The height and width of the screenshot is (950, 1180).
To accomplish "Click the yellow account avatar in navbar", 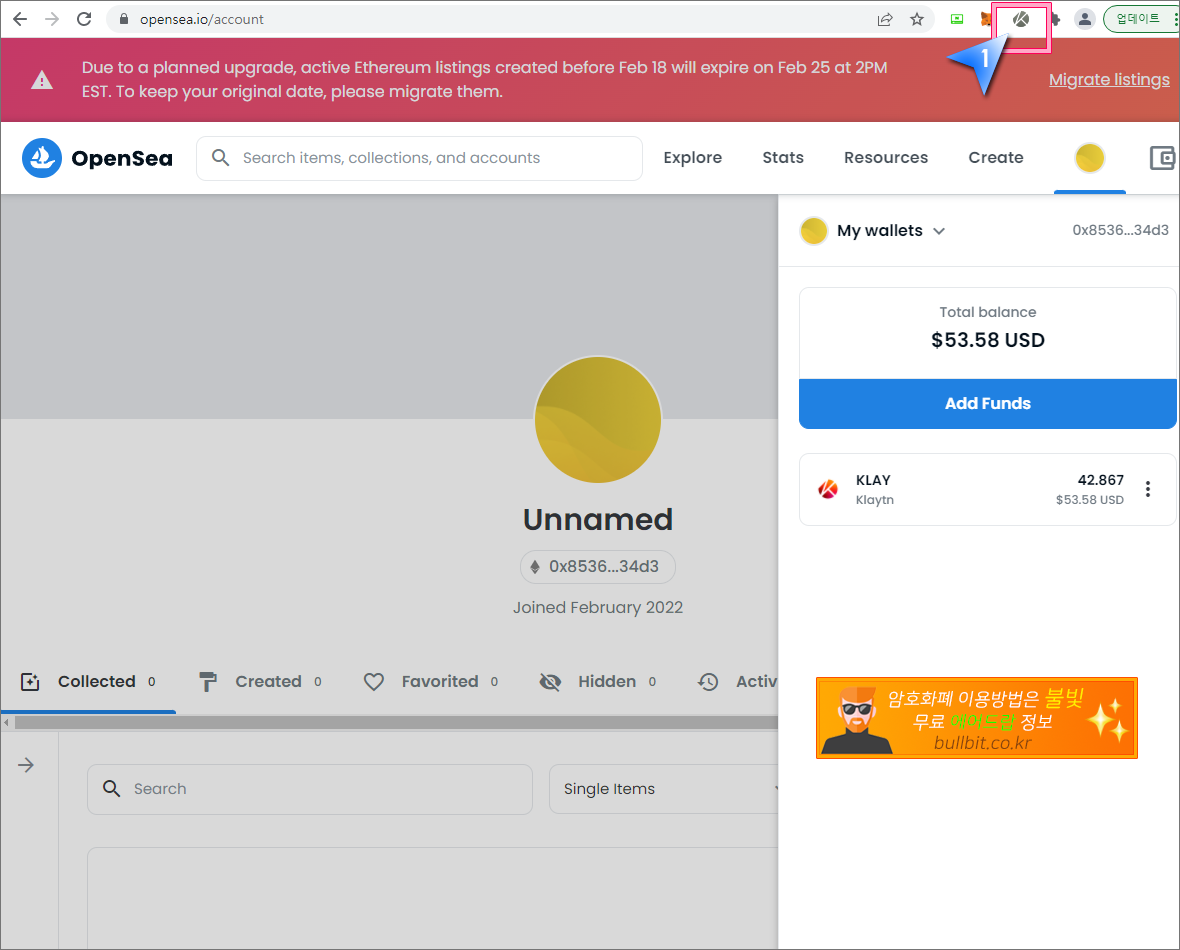I will point(1090,158).
